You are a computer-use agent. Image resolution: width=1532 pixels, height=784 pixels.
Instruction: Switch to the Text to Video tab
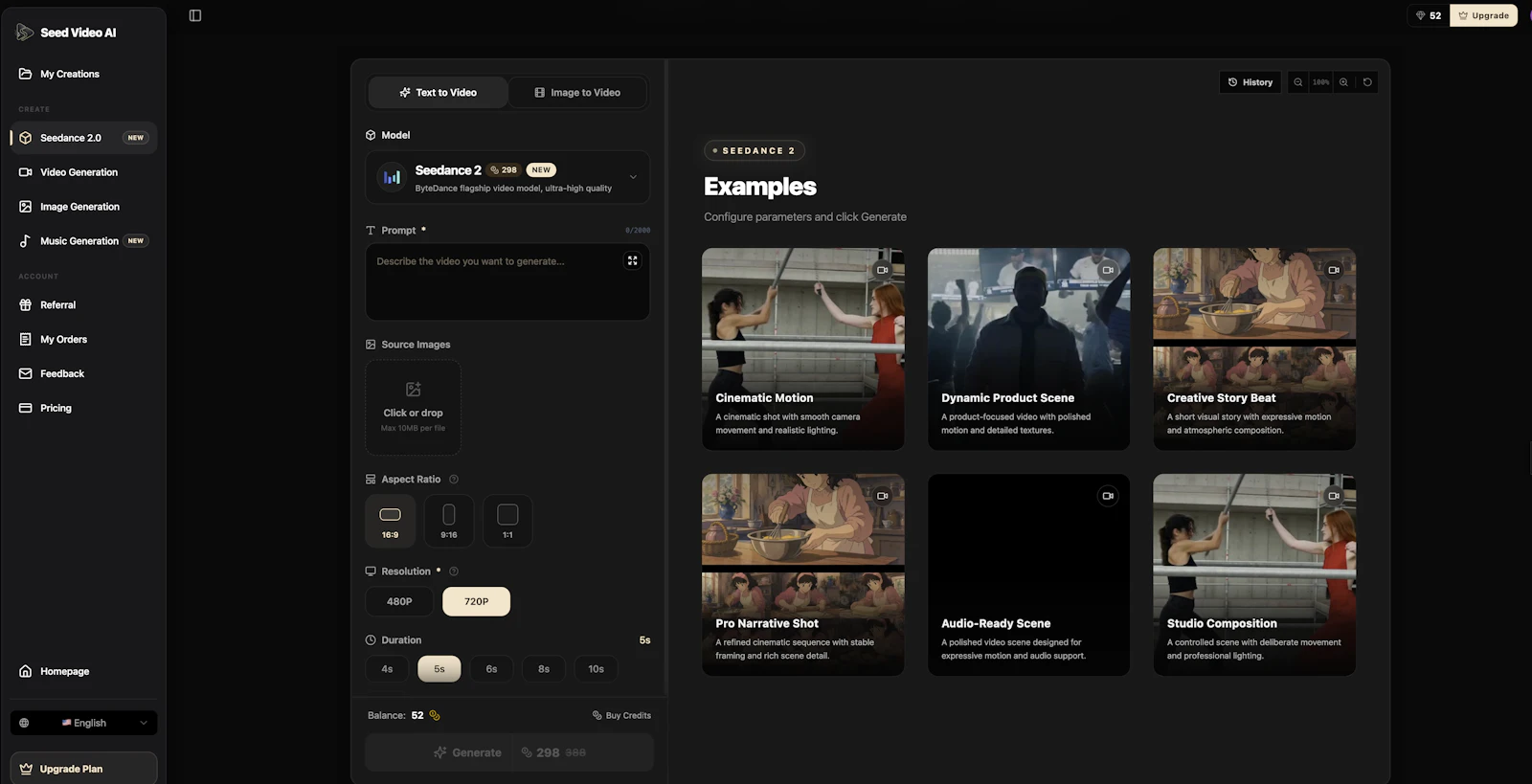click(438, 93)
